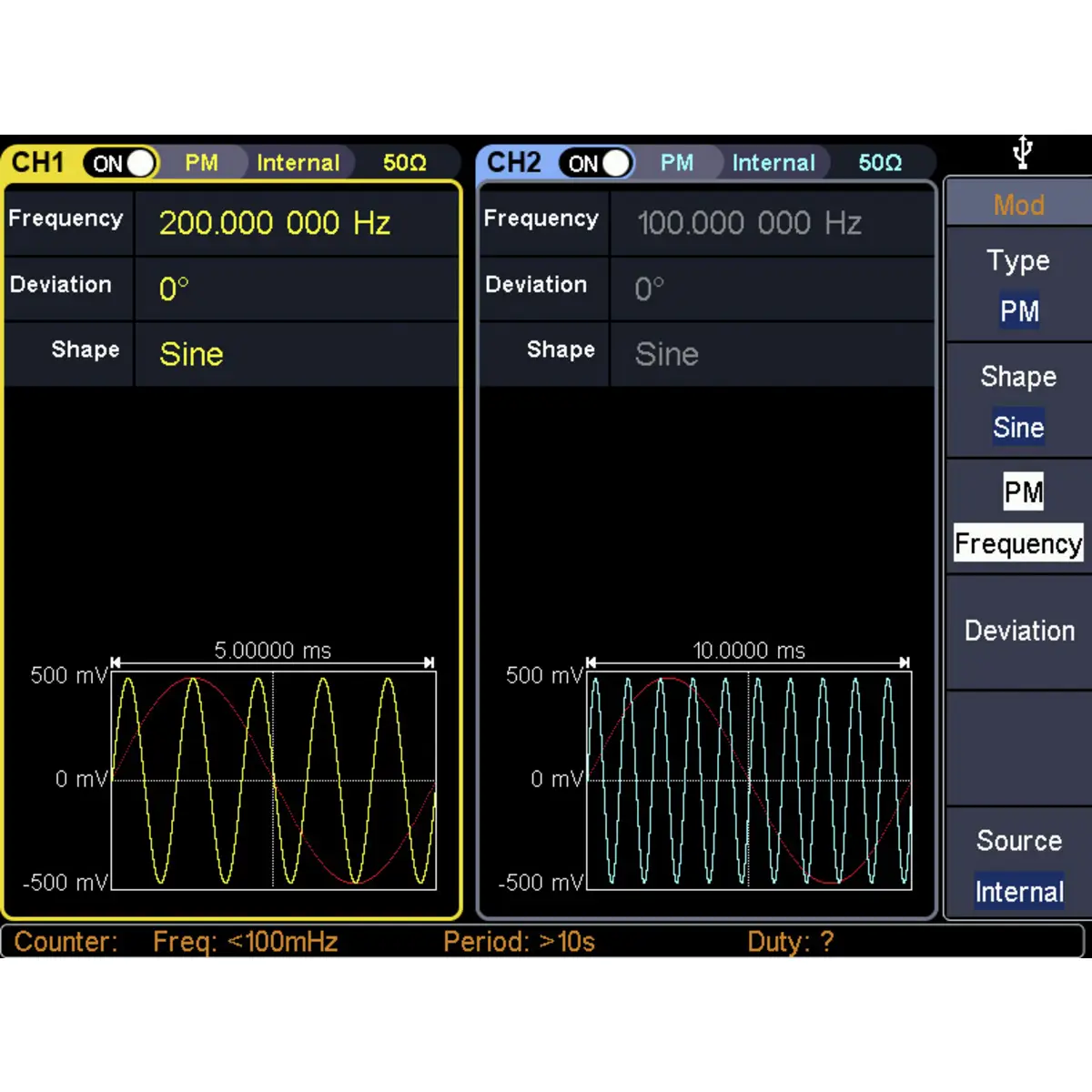Select the CH2 channel label
This screenshot has width=1092, height=1092.
513,163
